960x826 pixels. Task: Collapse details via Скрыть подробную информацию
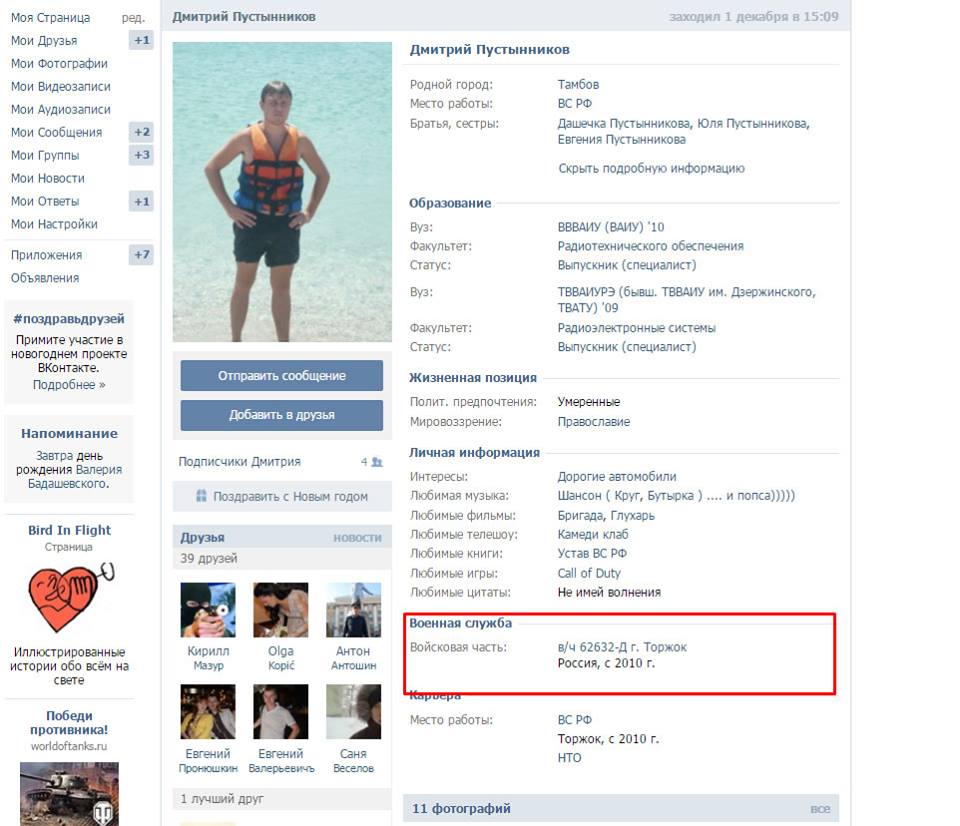pos(651,168)
